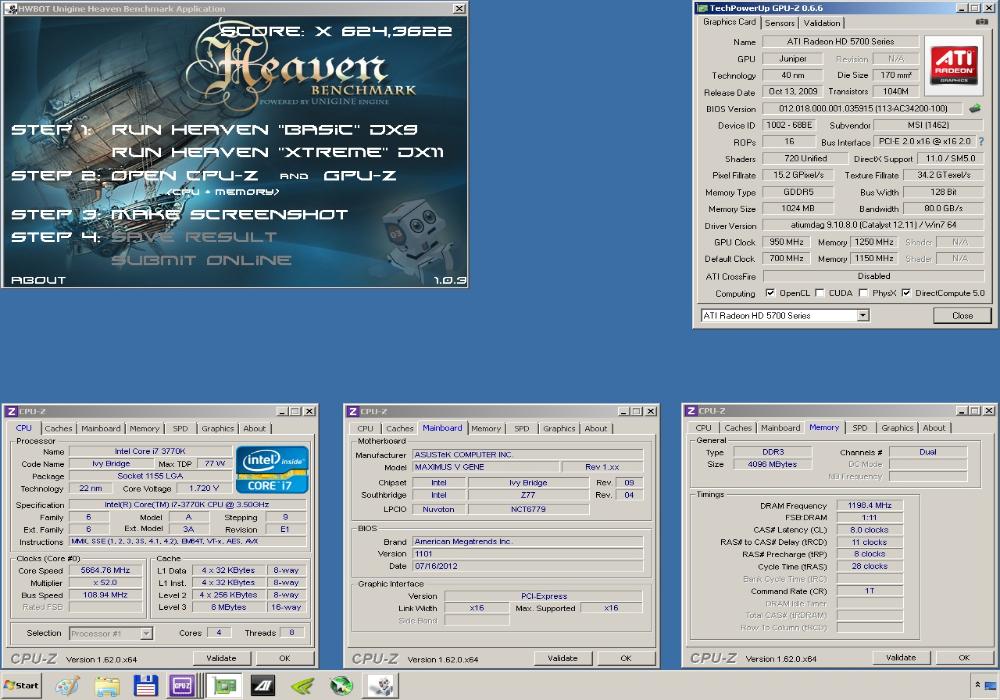
Task: Click the save BIOS icon beside BIOS Version
Action: click(x=975, y=108)
